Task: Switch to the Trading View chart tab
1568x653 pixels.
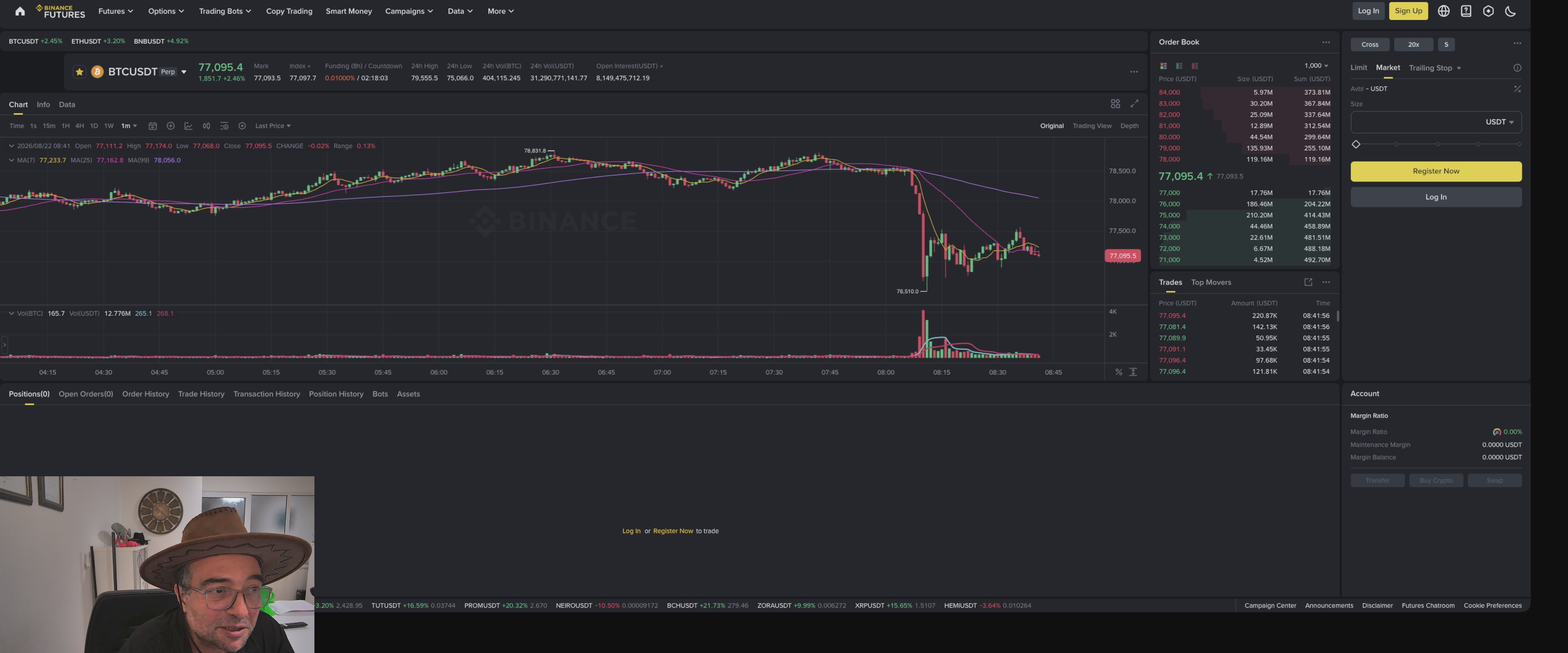Action: (1091, 126)
